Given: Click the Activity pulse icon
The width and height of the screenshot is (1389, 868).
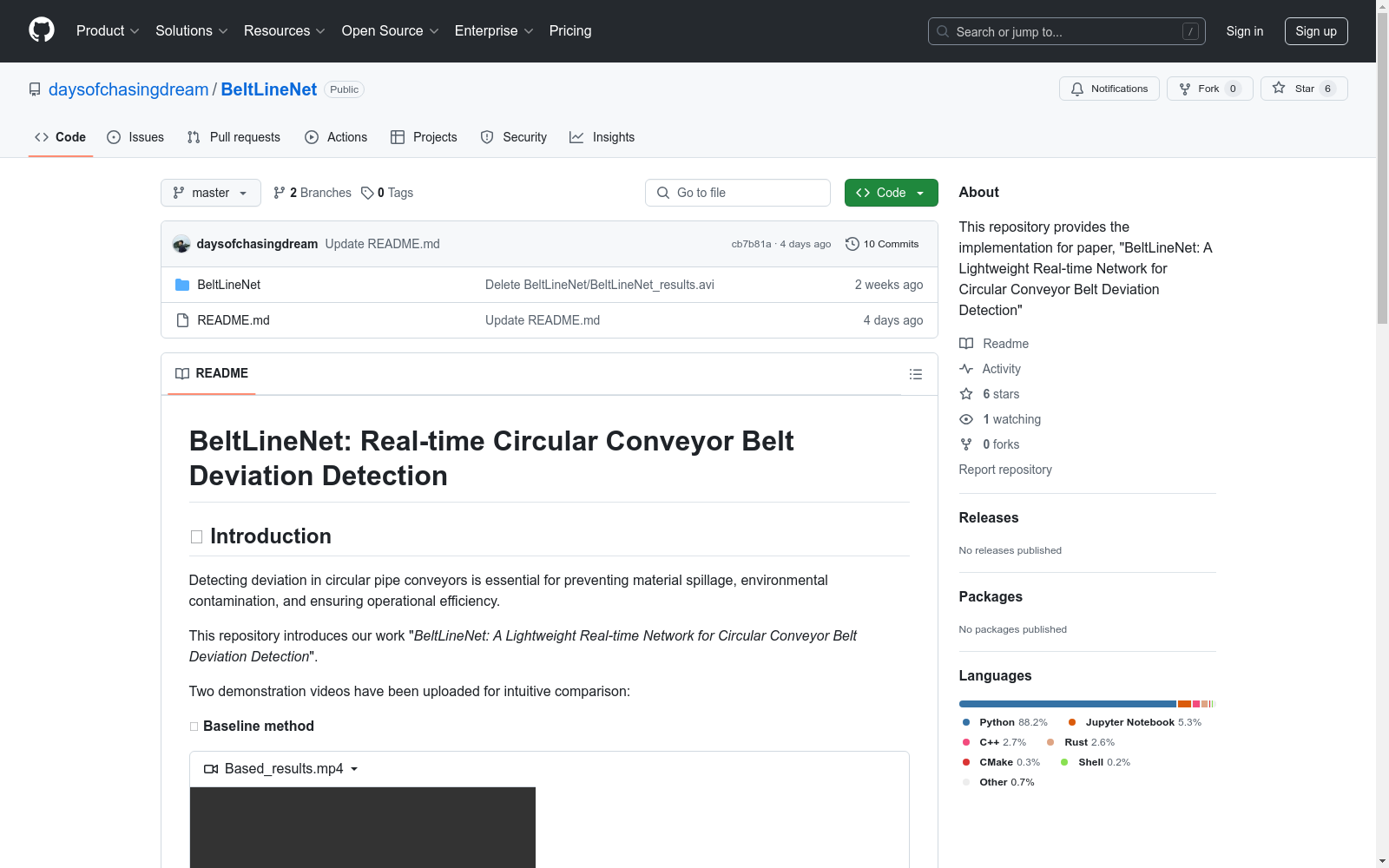Looking at the screenshot, I should pos(966,369).
